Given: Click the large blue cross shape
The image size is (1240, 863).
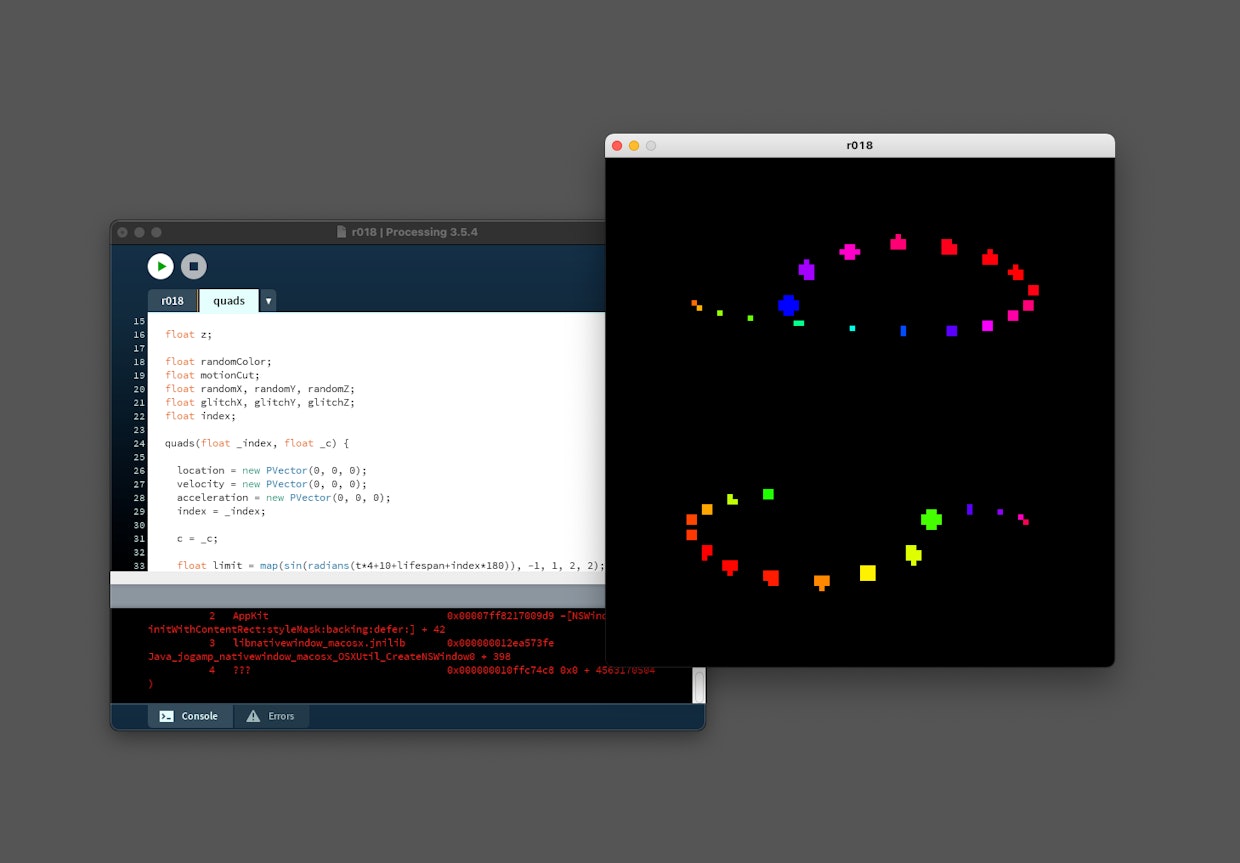Looking at the screenshot, I should click(788, 305).
